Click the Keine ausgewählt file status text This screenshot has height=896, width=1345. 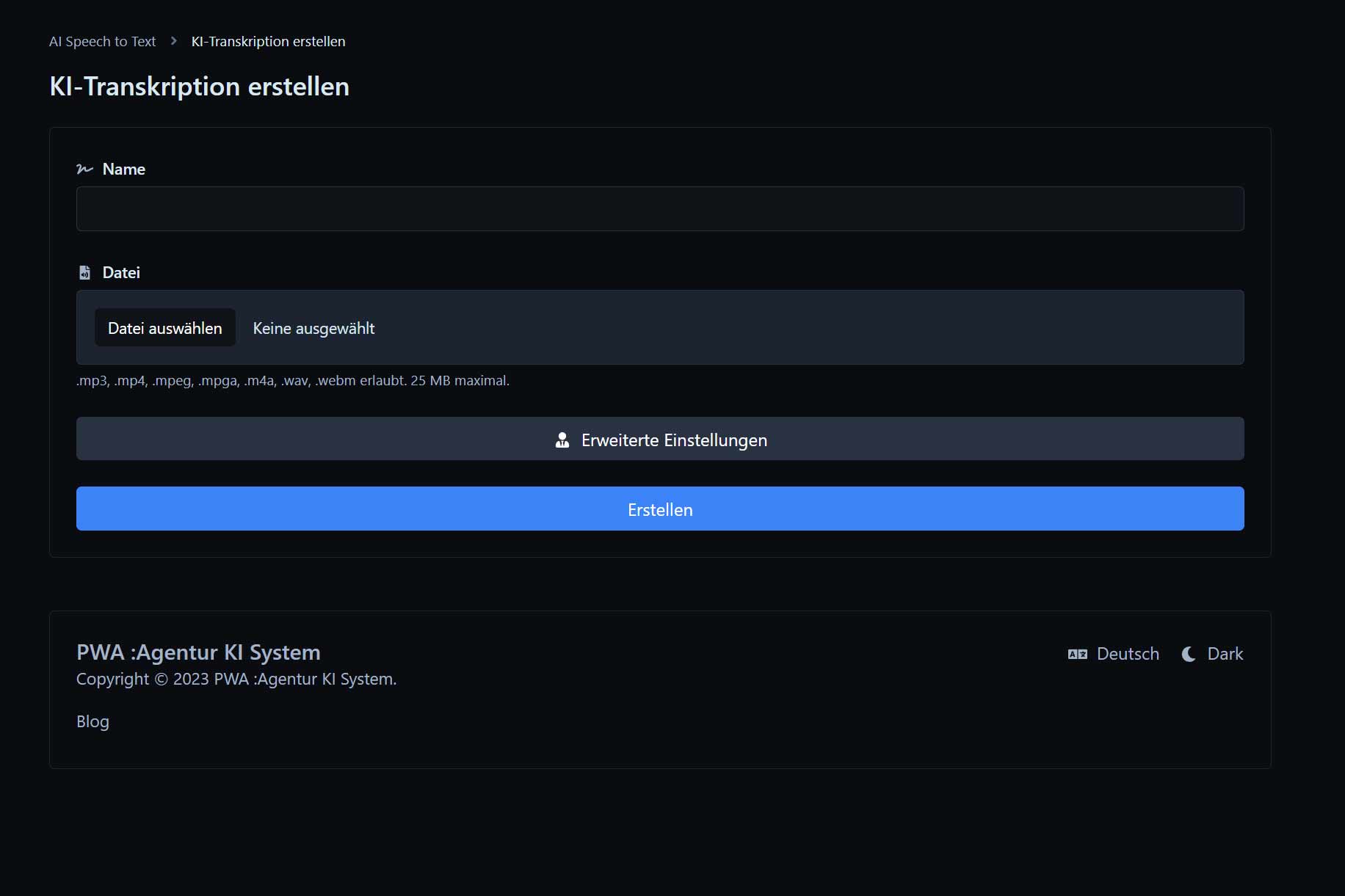313,329
